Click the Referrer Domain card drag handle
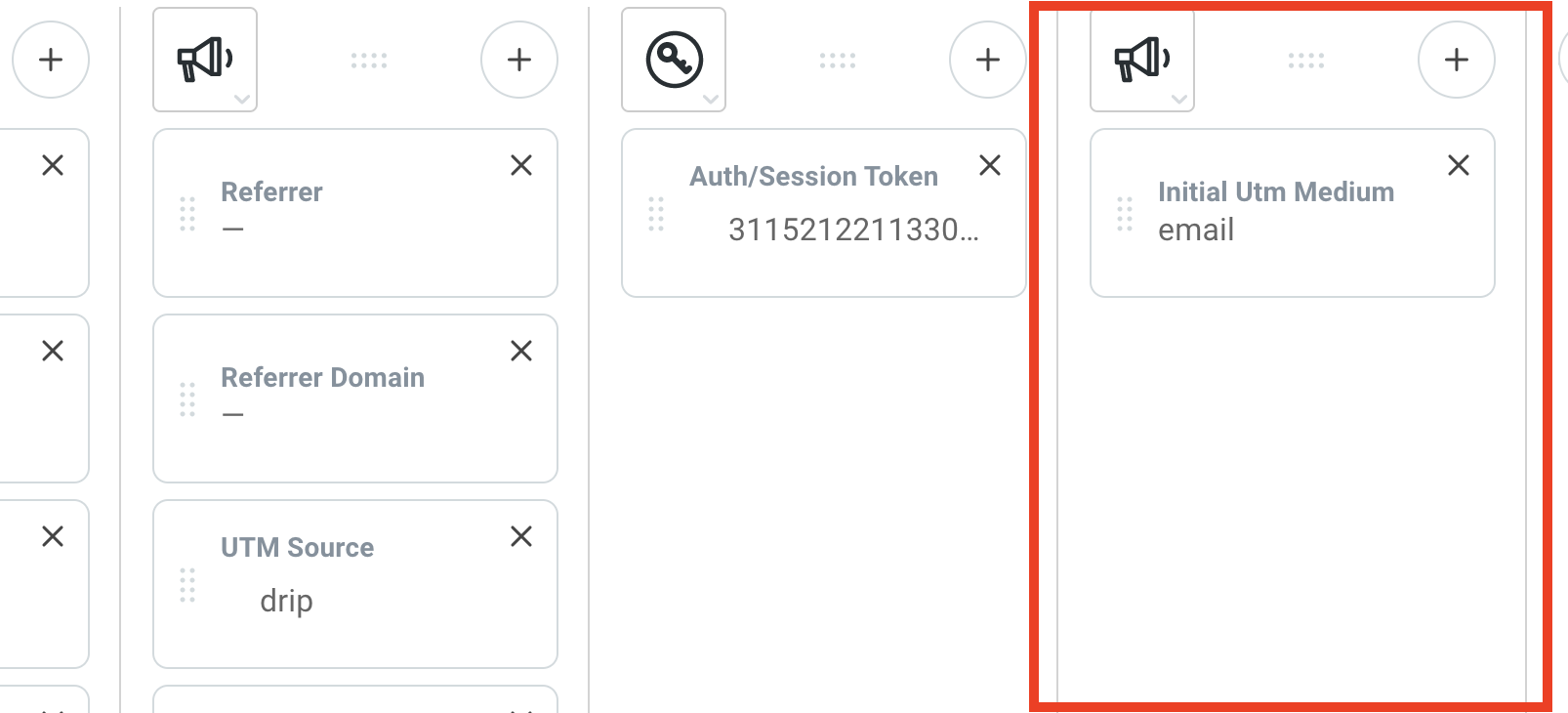Screen dimensions: 1568x713 point(187,399)
